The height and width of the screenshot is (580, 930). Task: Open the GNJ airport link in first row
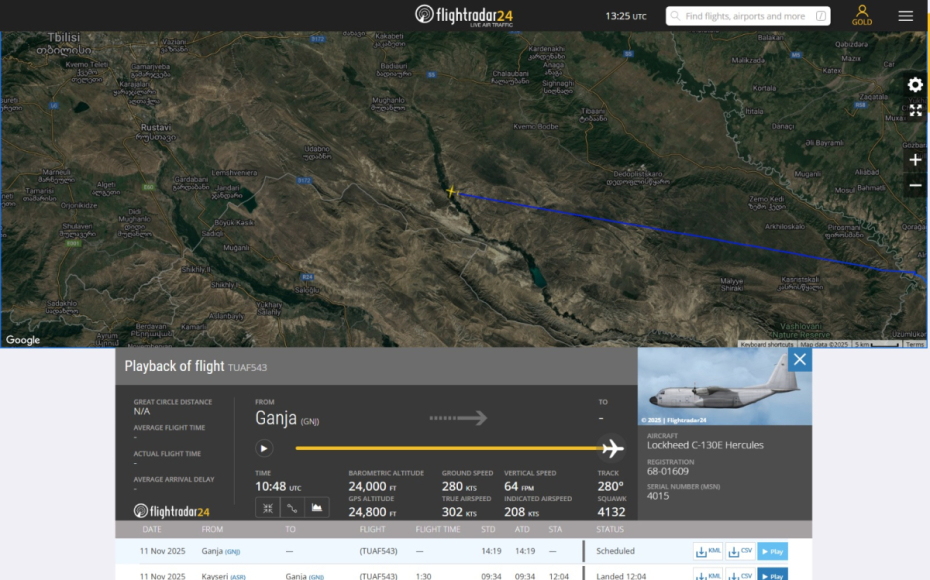pyautogui.click(x=232, y=552)
